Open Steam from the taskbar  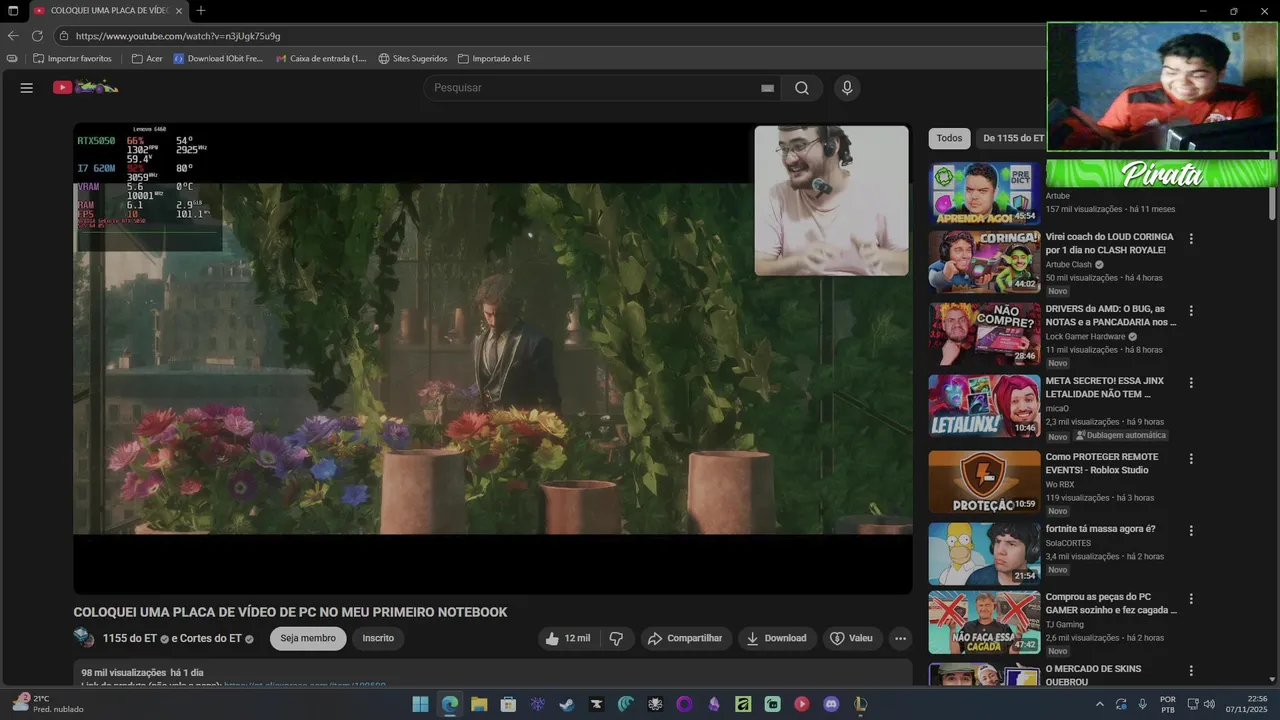[x=567, y=704]
